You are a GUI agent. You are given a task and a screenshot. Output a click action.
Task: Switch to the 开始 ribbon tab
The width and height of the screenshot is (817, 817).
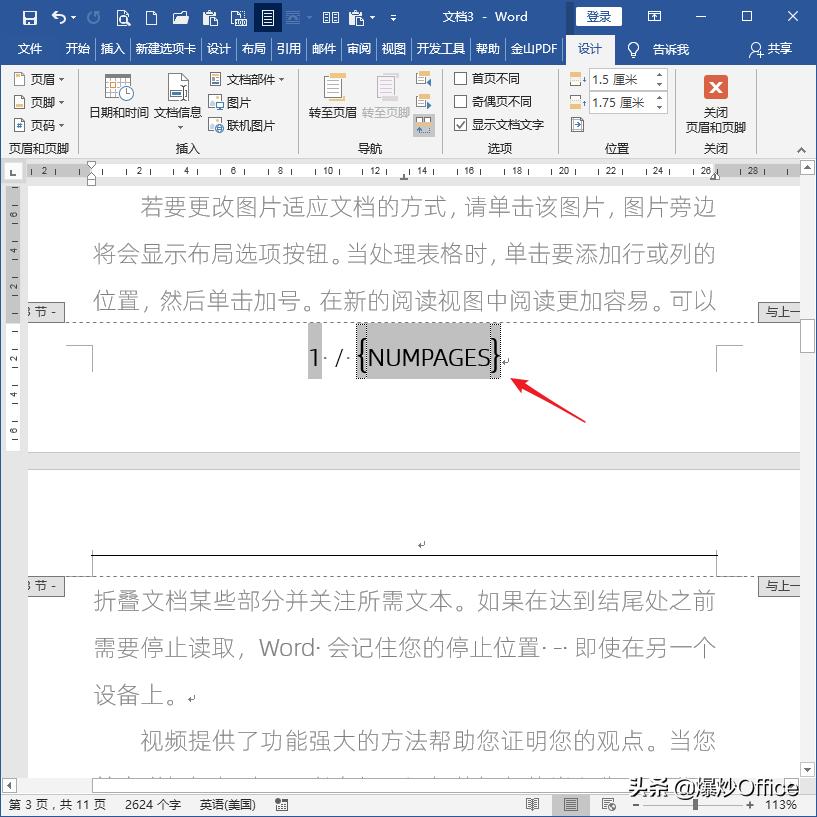point(77,49)
